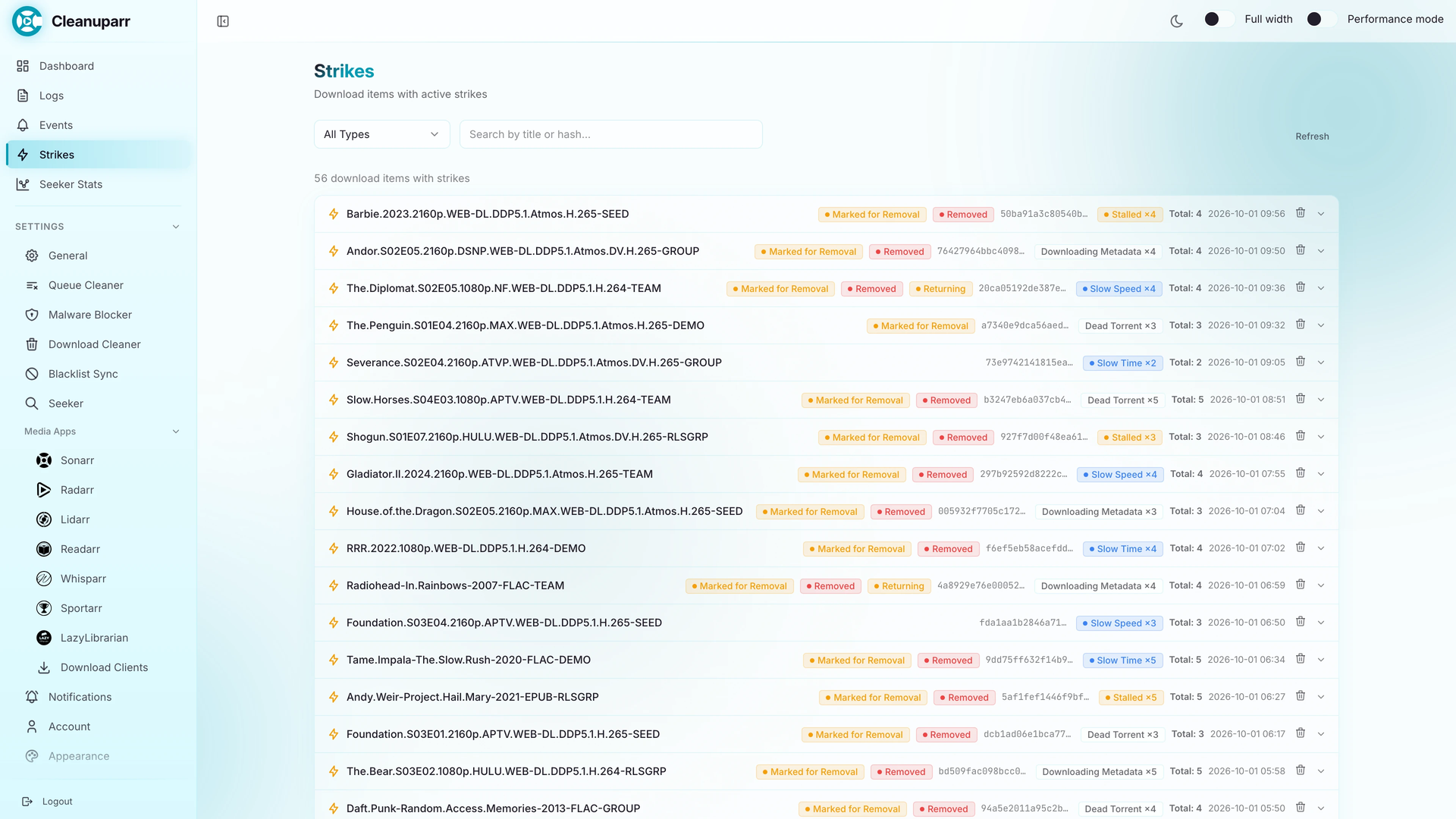Collapse the sidebar panel icon
The width and height of the screenshot is (1456, 819).
(223, 21)
